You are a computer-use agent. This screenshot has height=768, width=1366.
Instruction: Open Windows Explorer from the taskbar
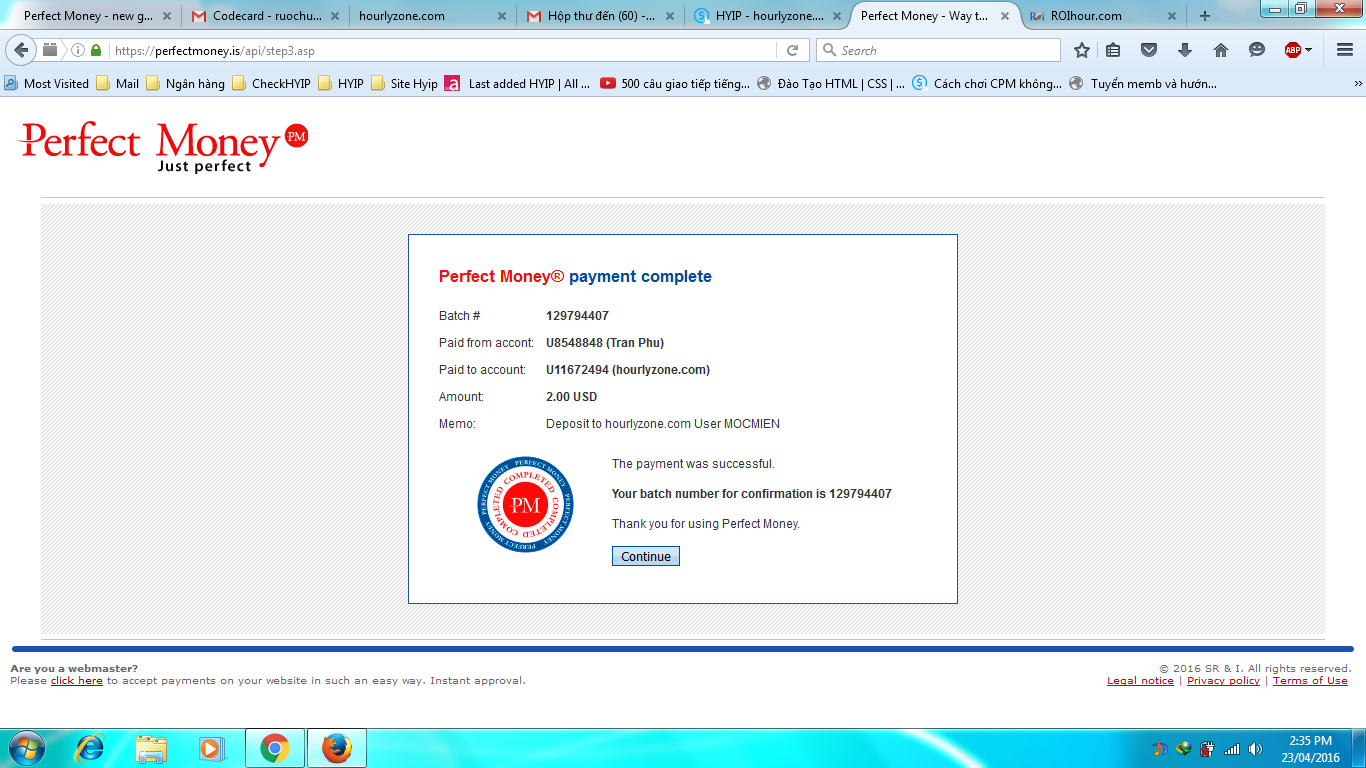(152, 748)
